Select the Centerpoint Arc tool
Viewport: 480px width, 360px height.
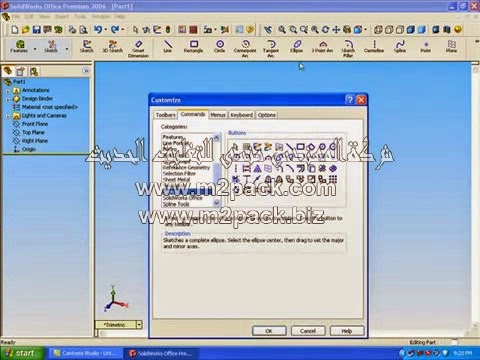coord(245,49)
